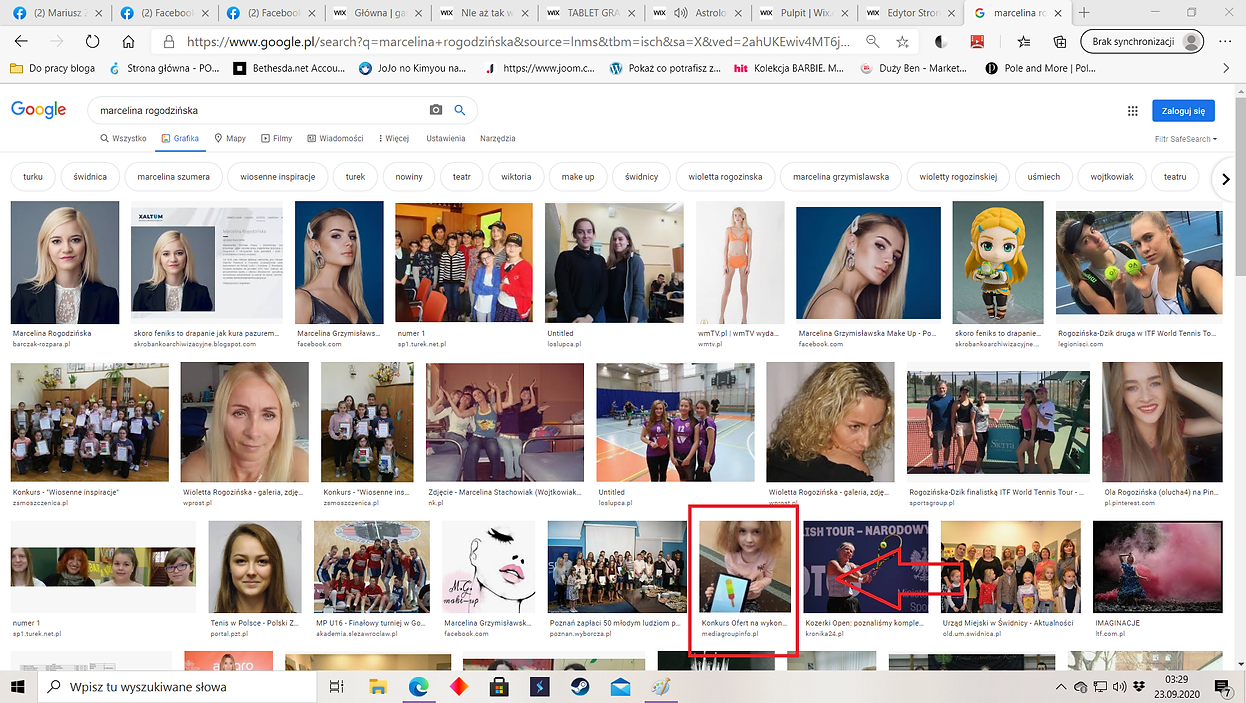The width and height of the screenshot is (1246, 703).
Task: Click the Google logo
Action: 39,110
